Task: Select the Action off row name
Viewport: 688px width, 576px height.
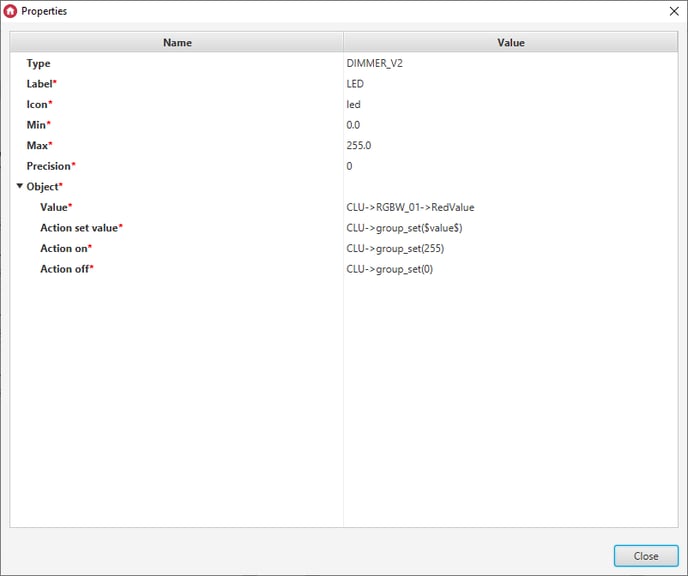Action: coord(65,269)
